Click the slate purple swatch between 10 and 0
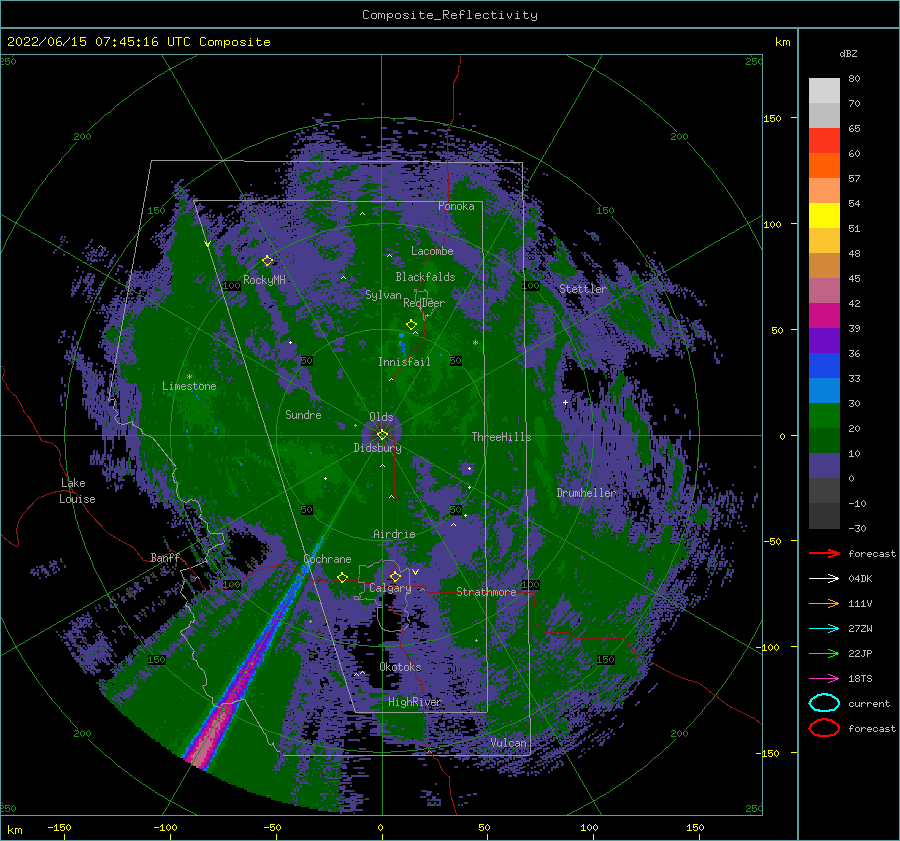Image resolution: width=900 pixels, height=841 pixels. (x=824, y=466)
